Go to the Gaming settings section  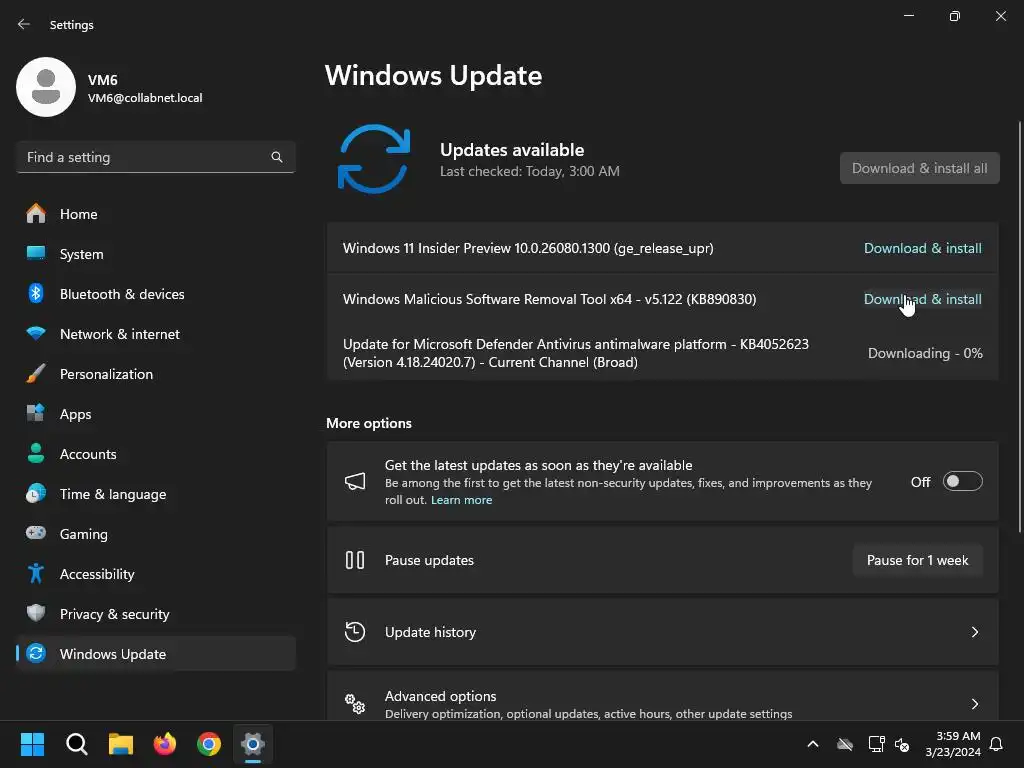click(155, 533)
